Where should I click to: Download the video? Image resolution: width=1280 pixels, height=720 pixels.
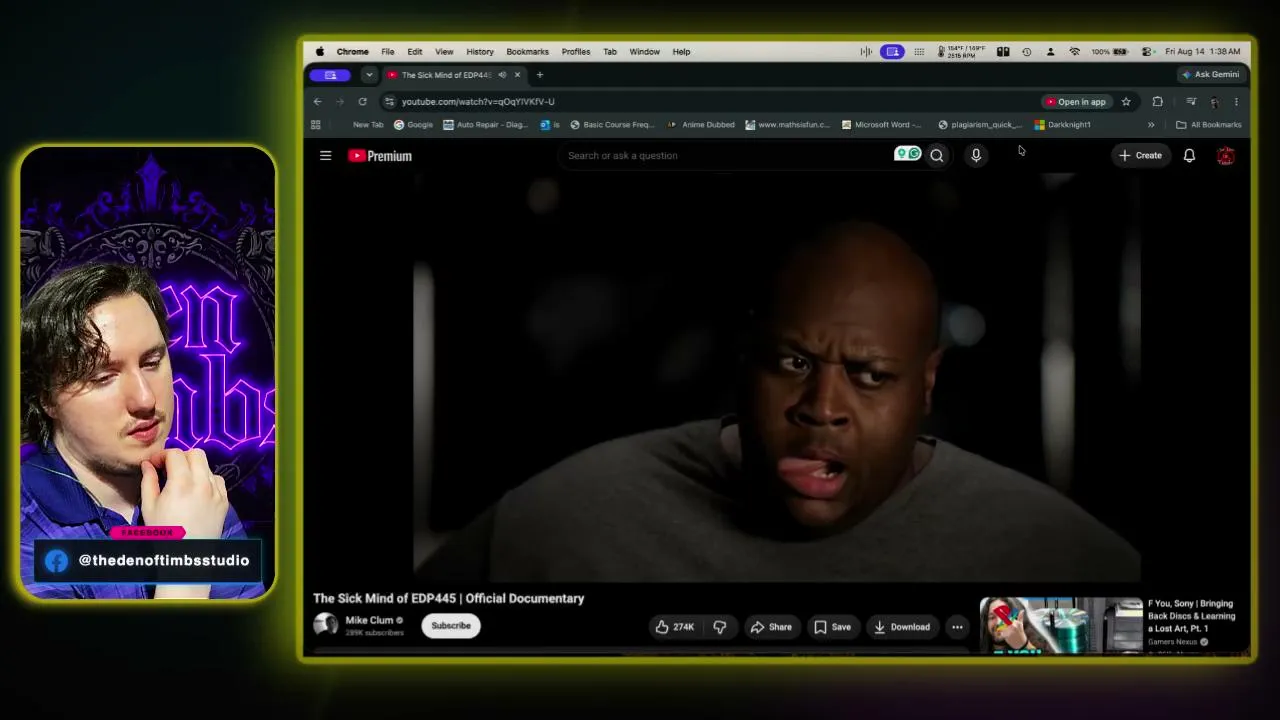click(901, 627)
